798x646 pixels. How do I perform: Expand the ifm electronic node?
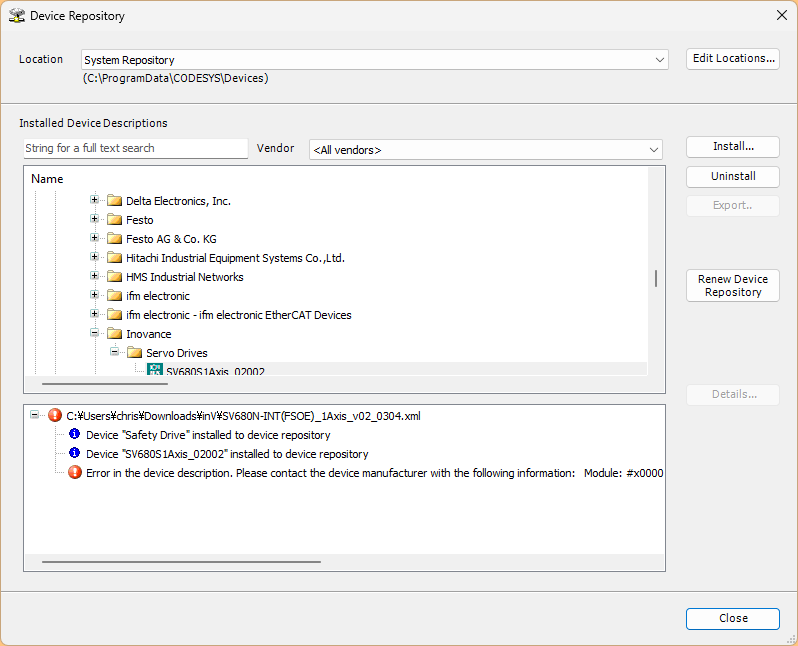(94, 294)
